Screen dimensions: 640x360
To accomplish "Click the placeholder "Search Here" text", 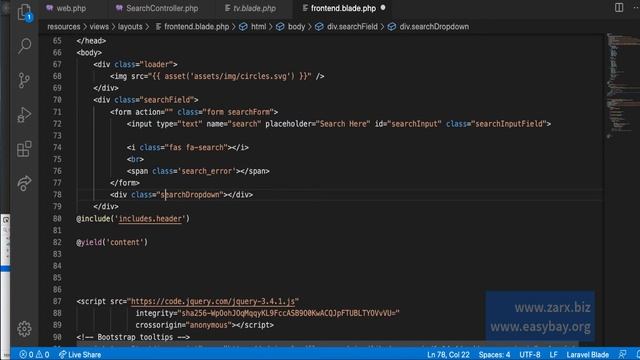I will 344,124.
